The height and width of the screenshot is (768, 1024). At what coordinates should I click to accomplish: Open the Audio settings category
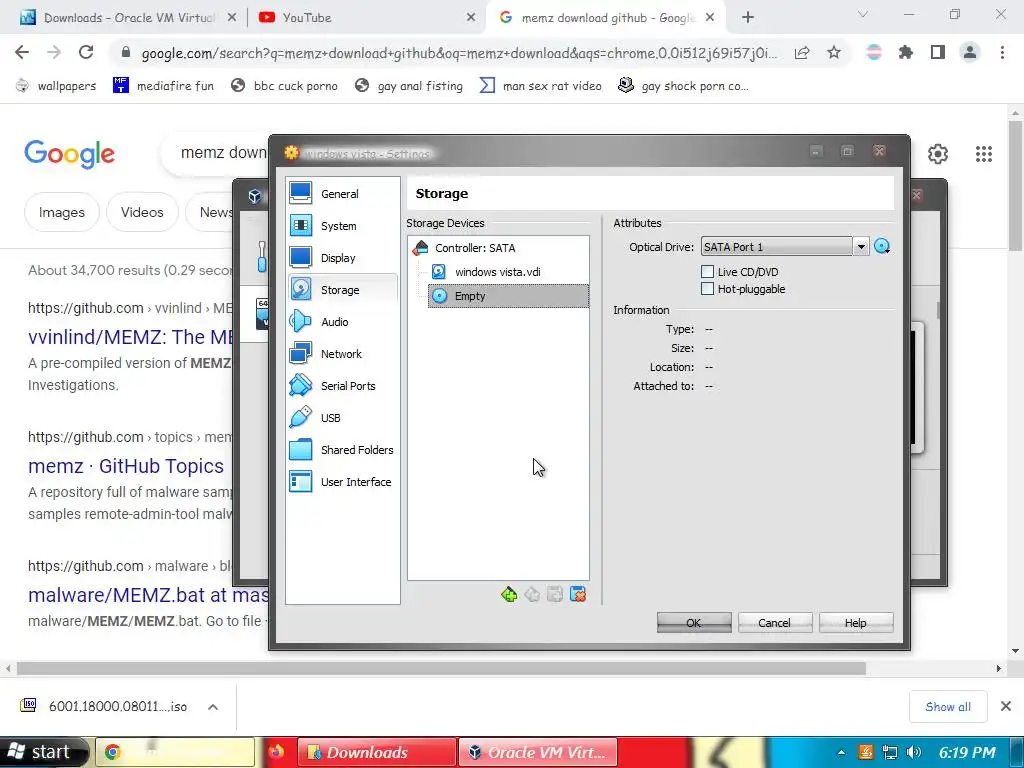click(x=342, y=321)
